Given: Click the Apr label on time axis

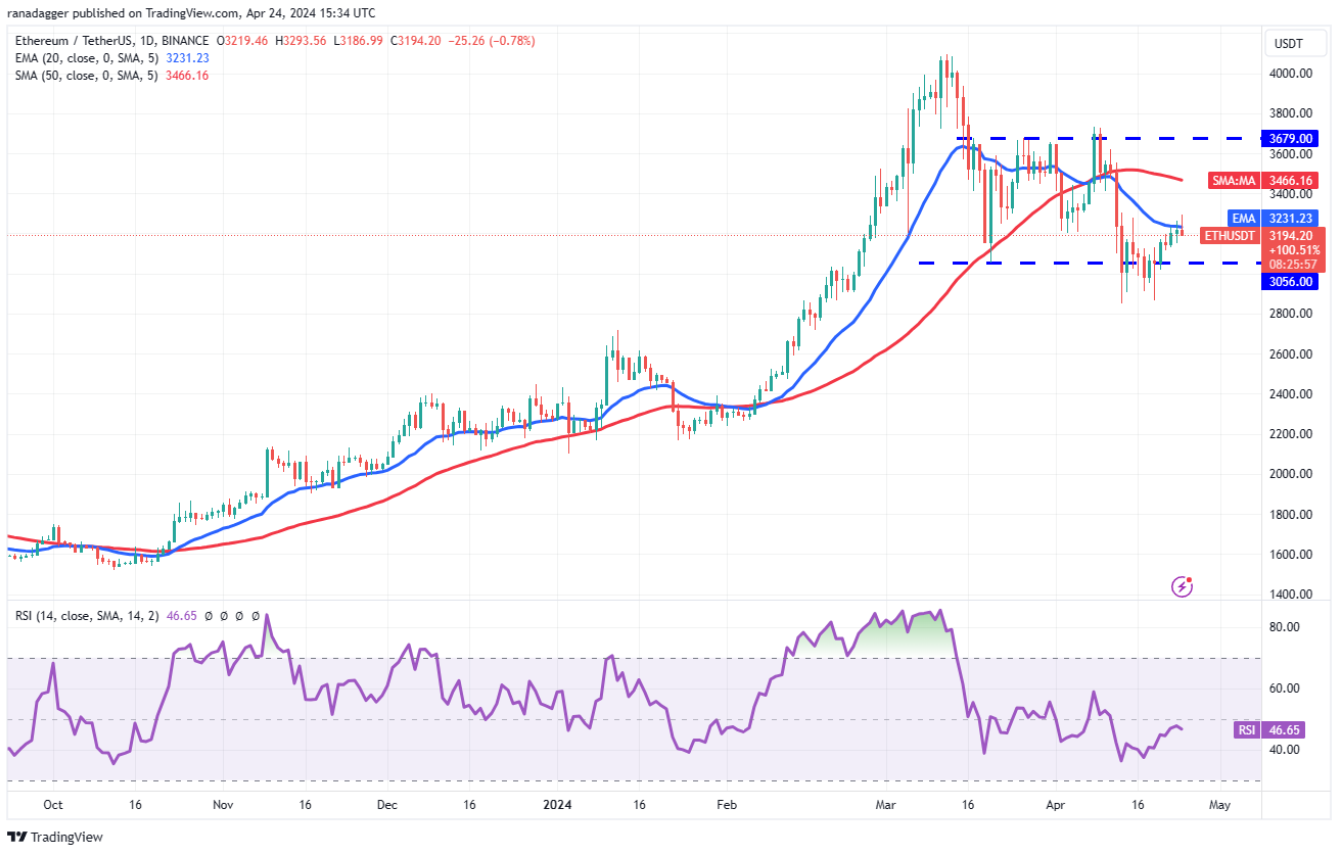Looking at the screenshot, I should (x=1055, y=804).
